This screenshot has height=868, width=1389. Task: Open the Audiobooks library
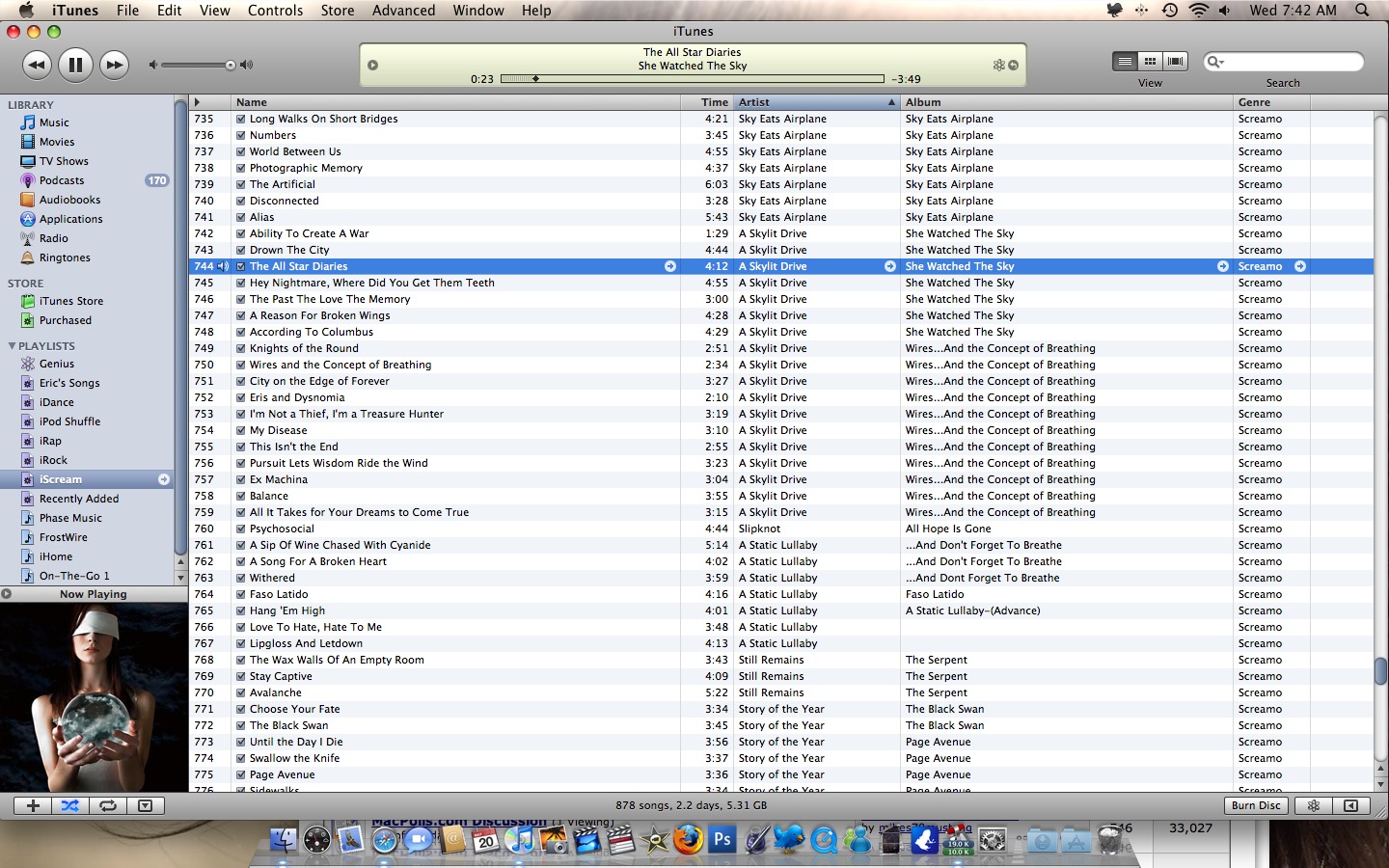pyautogui.click(x=69, y=200)
